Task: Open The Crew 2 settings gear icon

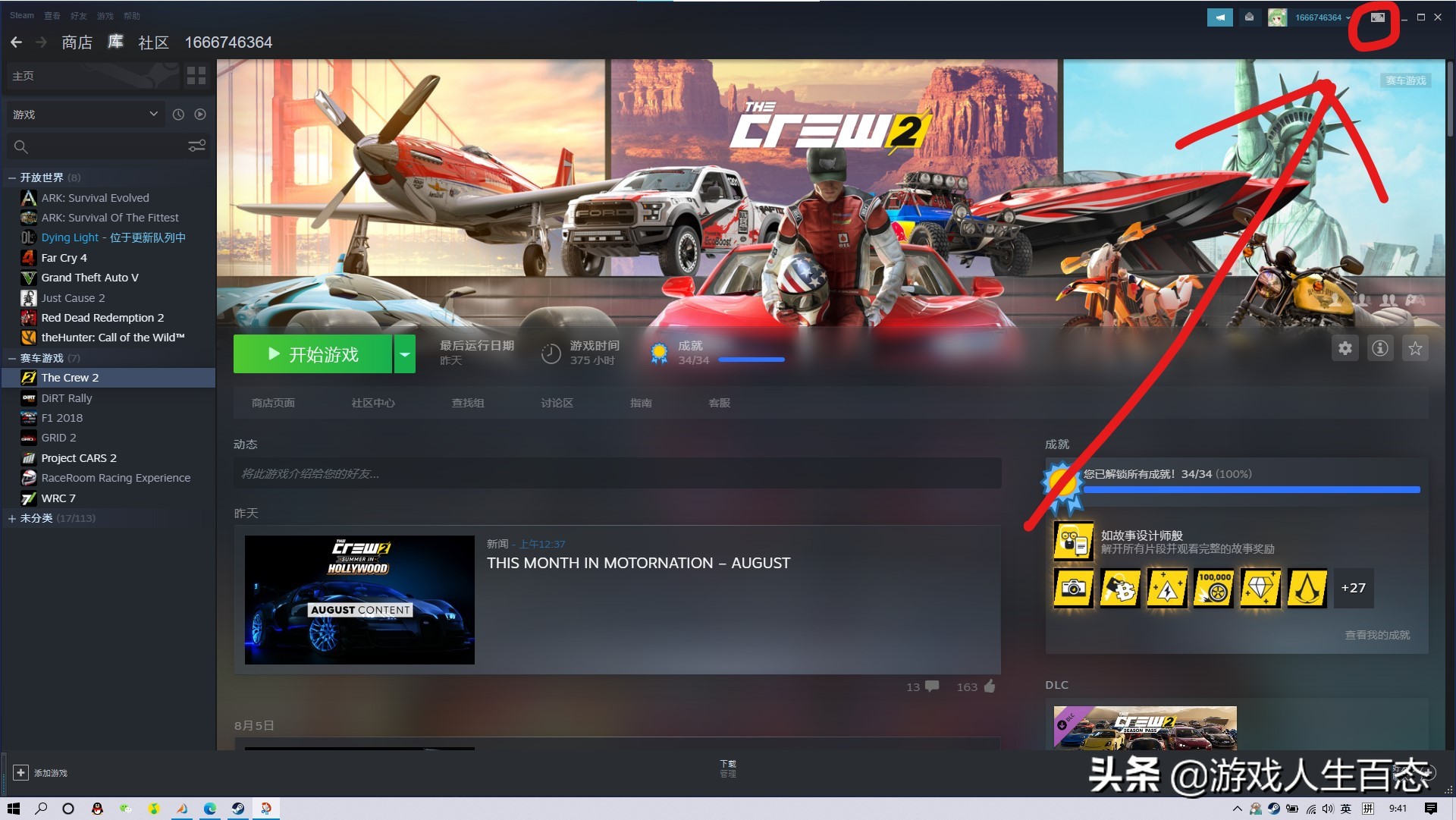Action: pyautogui.click(x=1345, y=348)
